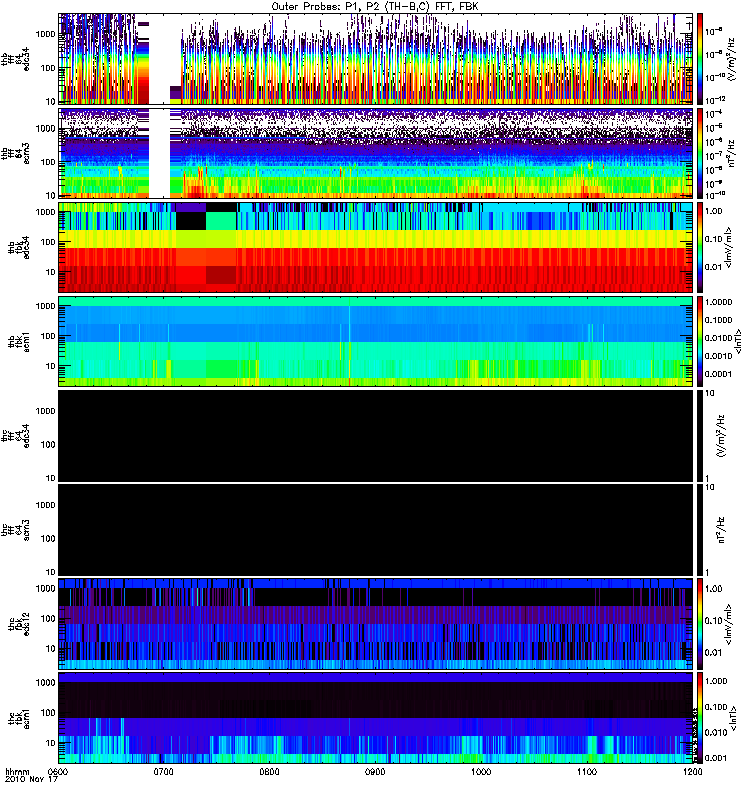
Task: Select the thc fff 64 edc34 panel label
Action: point(15,436)
